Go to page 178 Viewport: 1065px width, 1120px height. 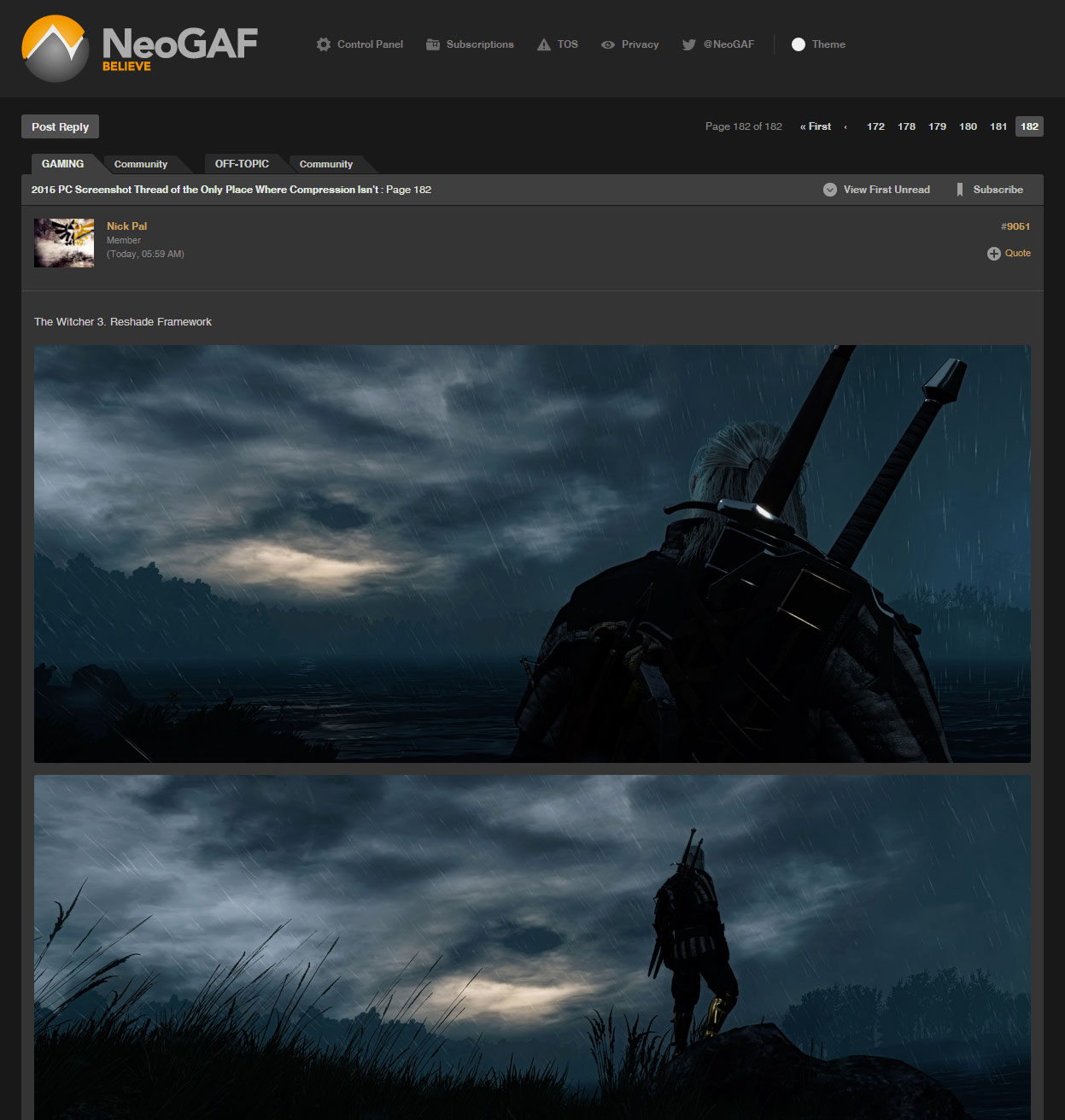[x=906, y=126]
